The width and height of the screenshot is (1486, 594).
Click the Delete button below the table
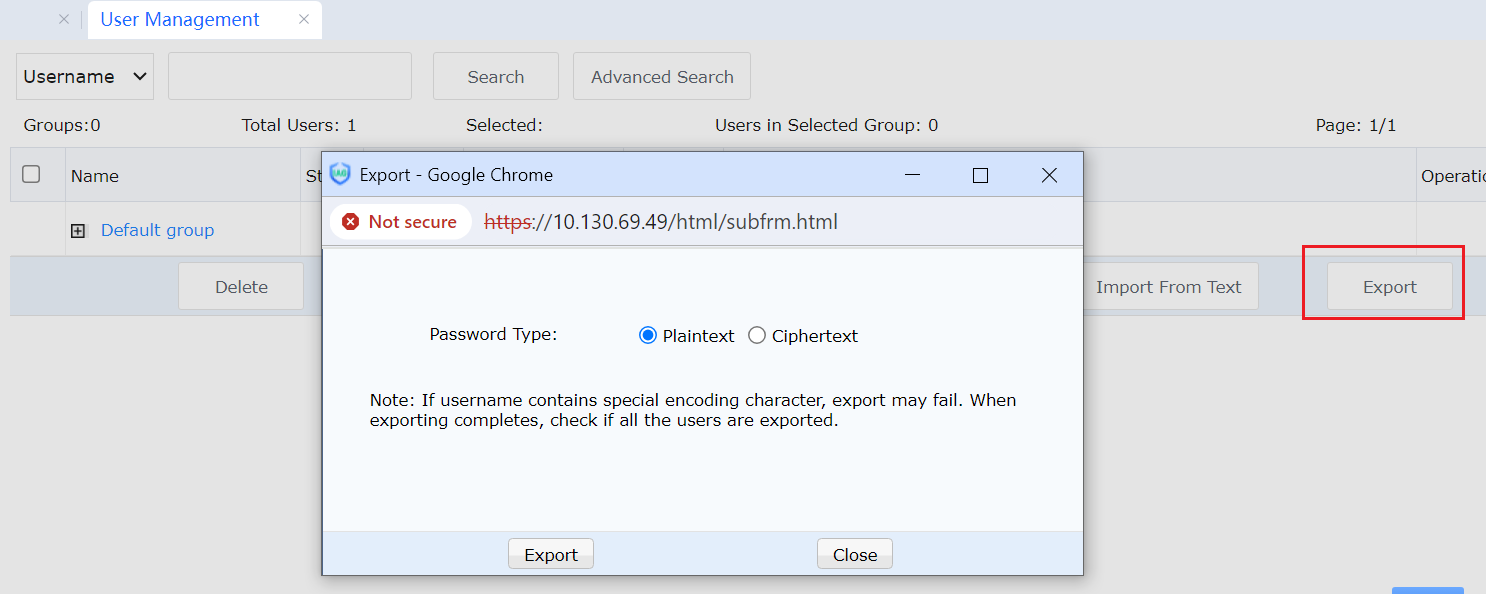tap(241, 287)
